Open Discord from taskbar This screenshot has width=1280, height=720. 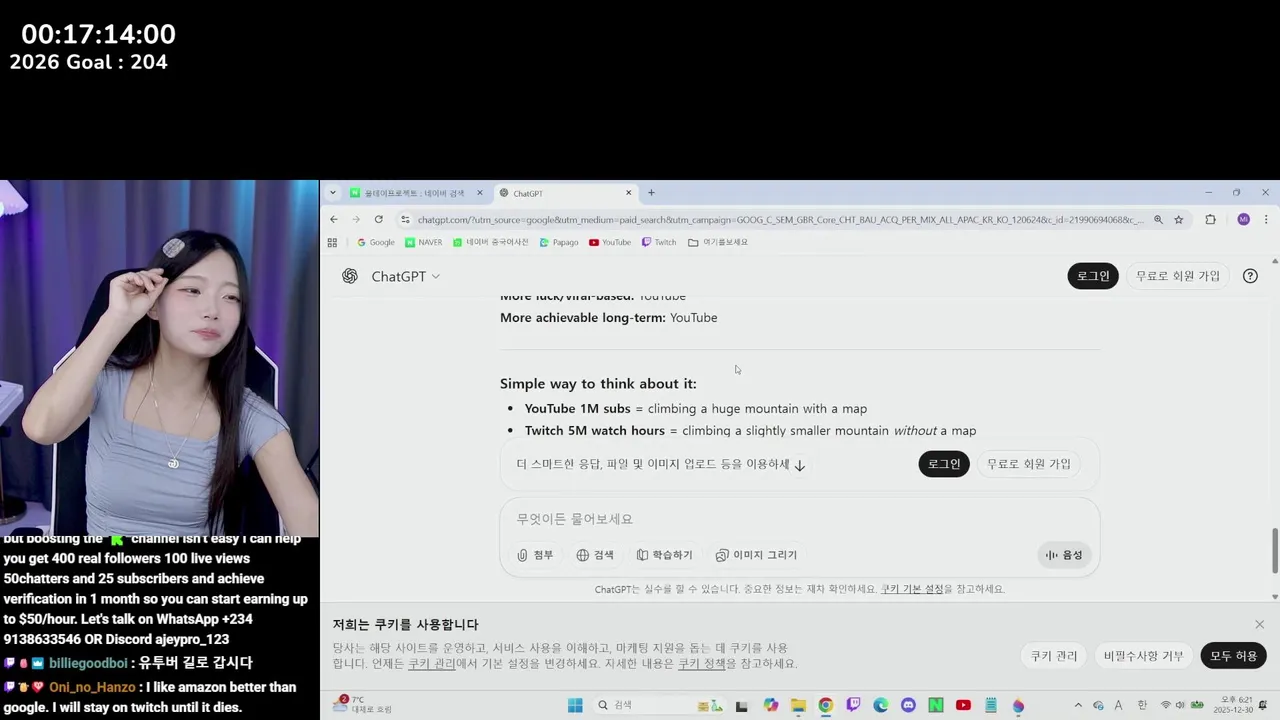(908, 705)
